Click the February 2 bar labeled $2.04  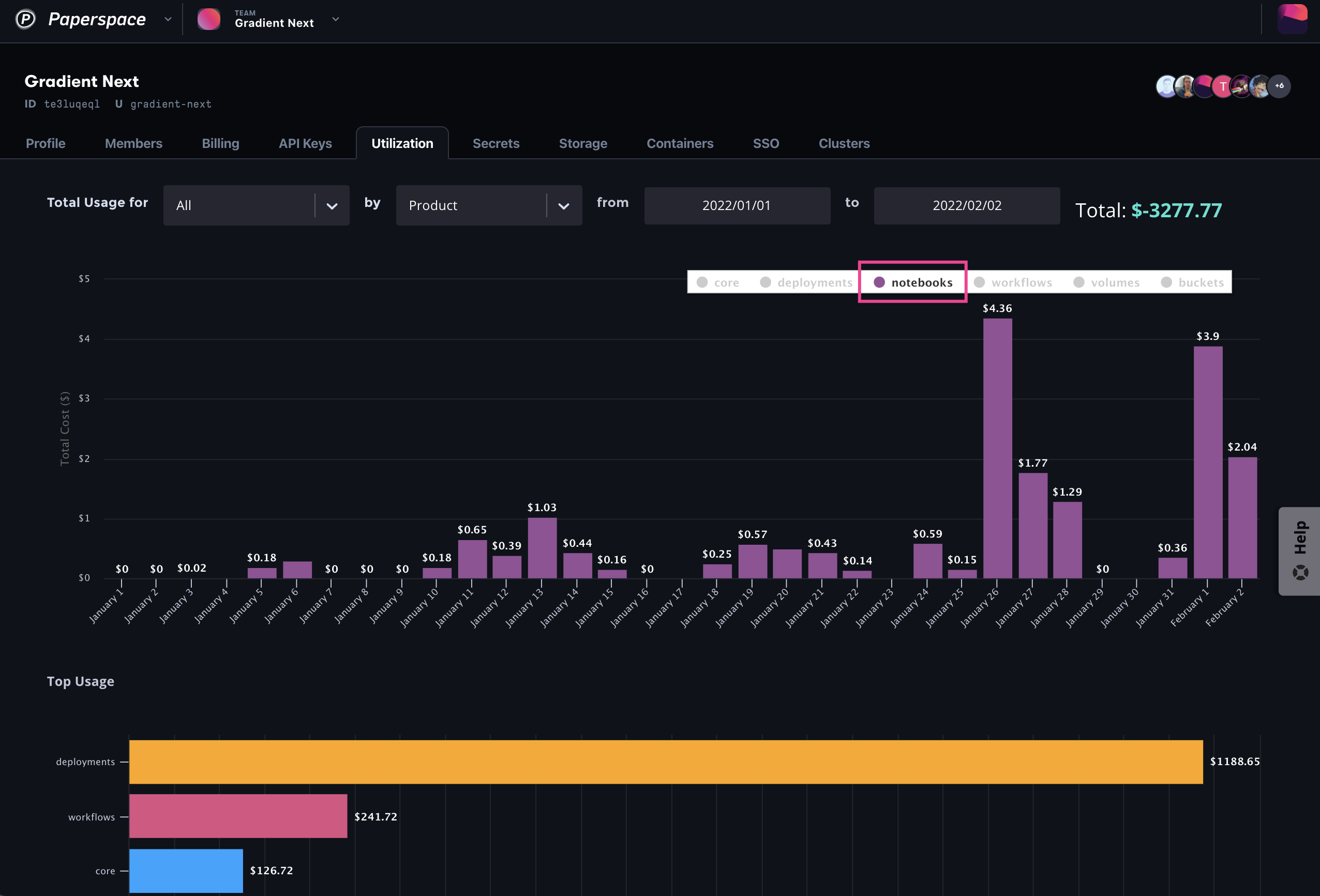tap(1242, 518)
